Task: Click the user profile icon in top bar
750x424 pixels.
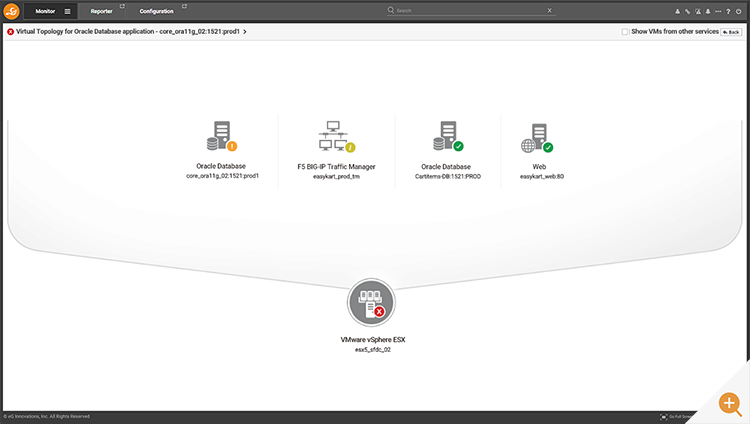Action: 677,11
